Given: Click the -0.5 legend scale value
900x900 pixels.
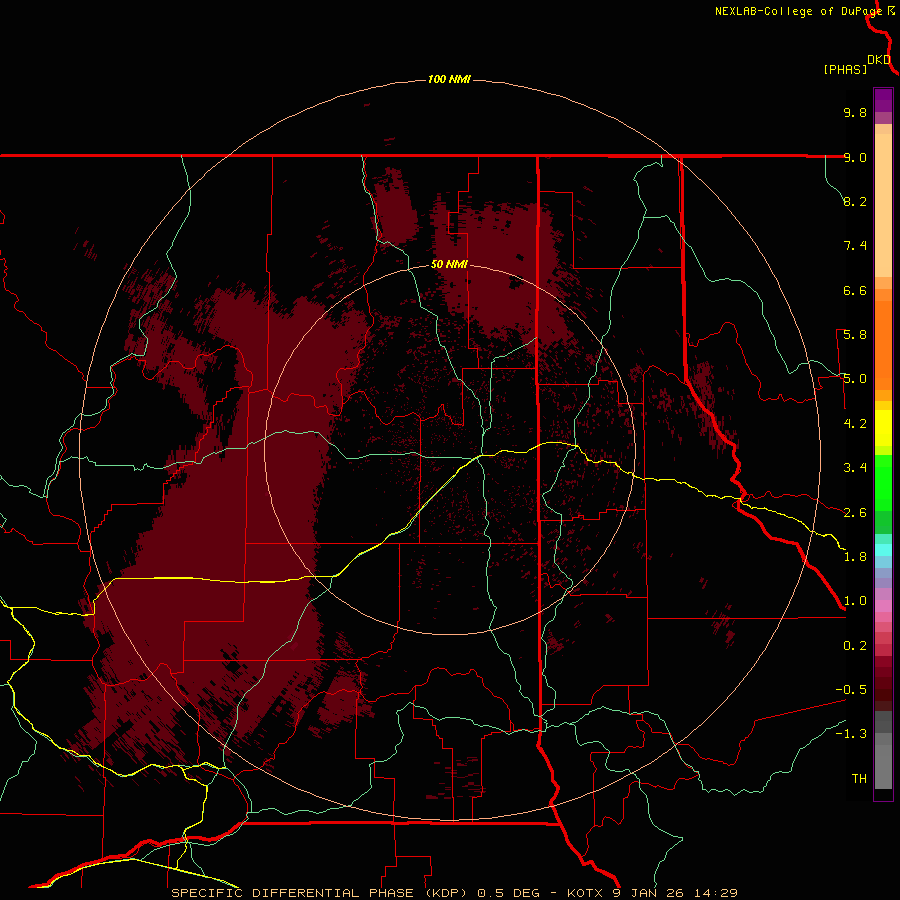Looking at the screenshot, I should (851, 690).
